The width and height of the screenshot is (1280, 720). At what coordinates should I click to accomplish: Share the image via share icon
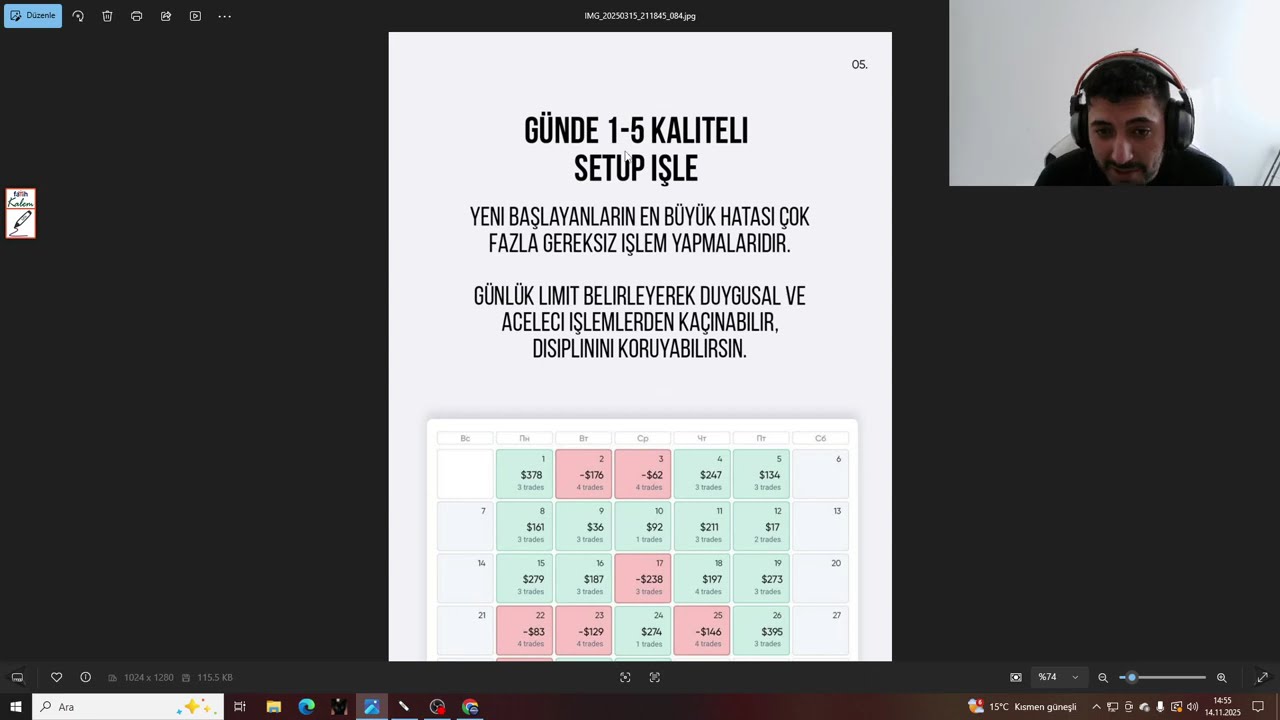coord(166,16)
